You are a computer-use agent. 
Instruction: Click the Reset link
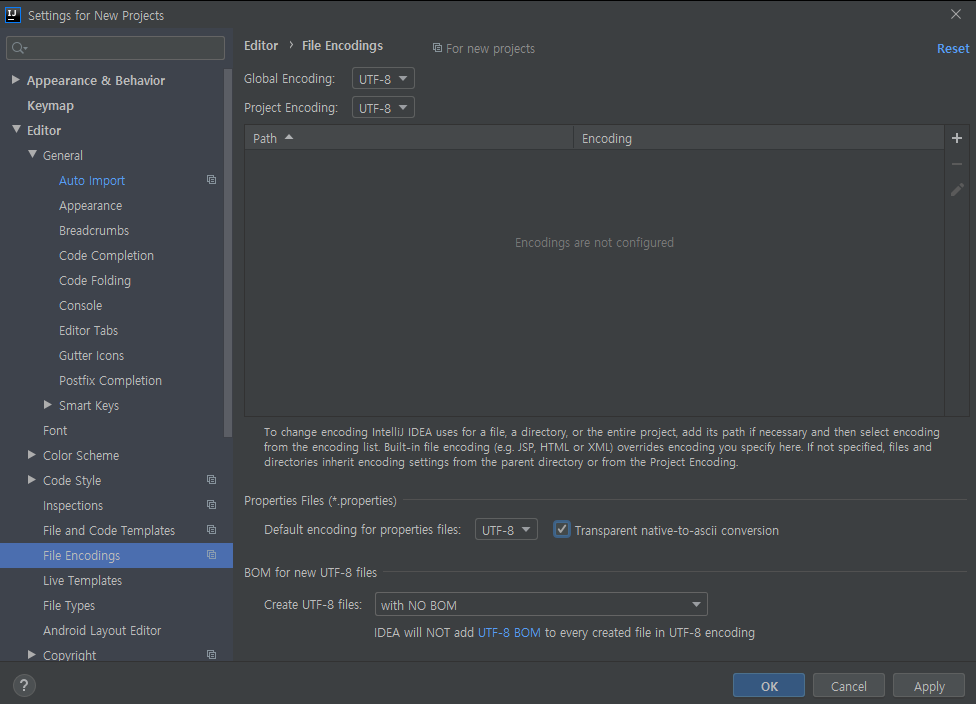coord(953,49)
